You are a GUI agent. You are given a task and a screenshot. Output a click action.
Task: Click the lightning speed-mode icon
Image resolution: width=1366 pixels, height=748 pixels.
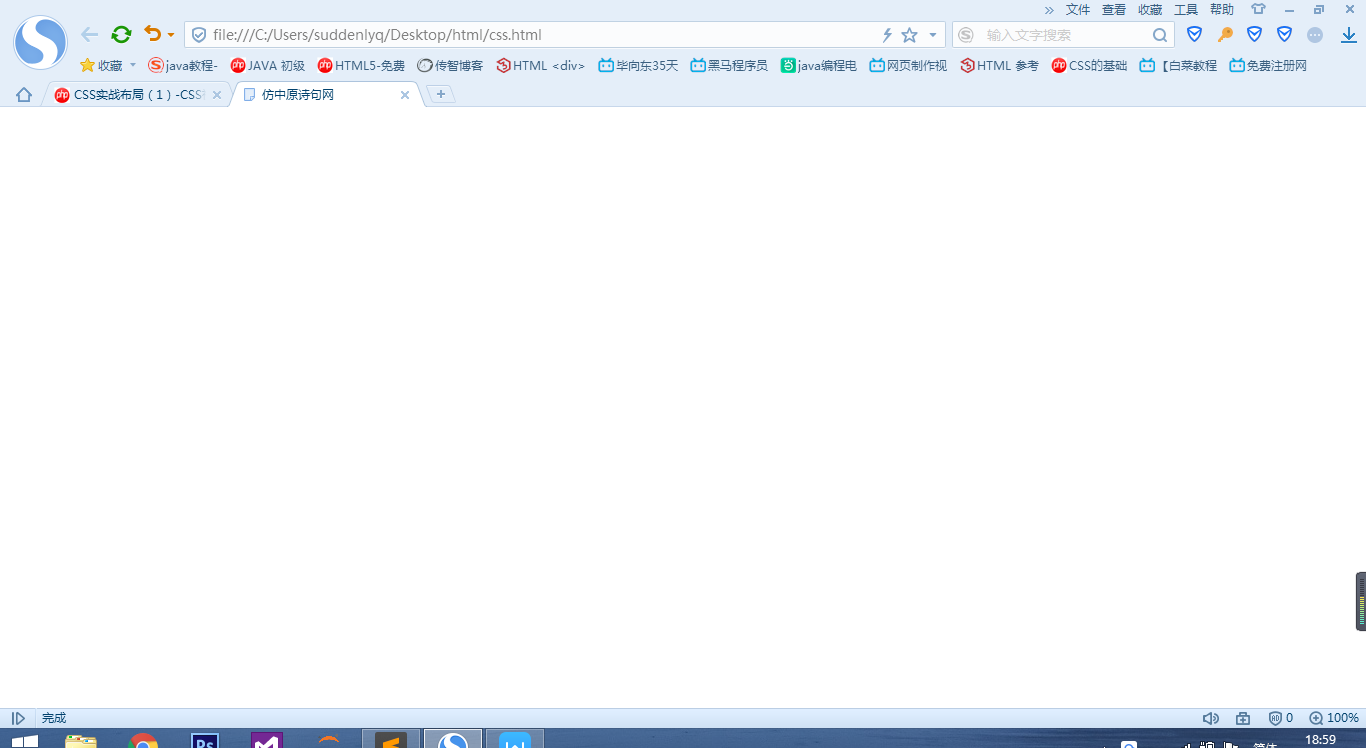tap(886, 35)
